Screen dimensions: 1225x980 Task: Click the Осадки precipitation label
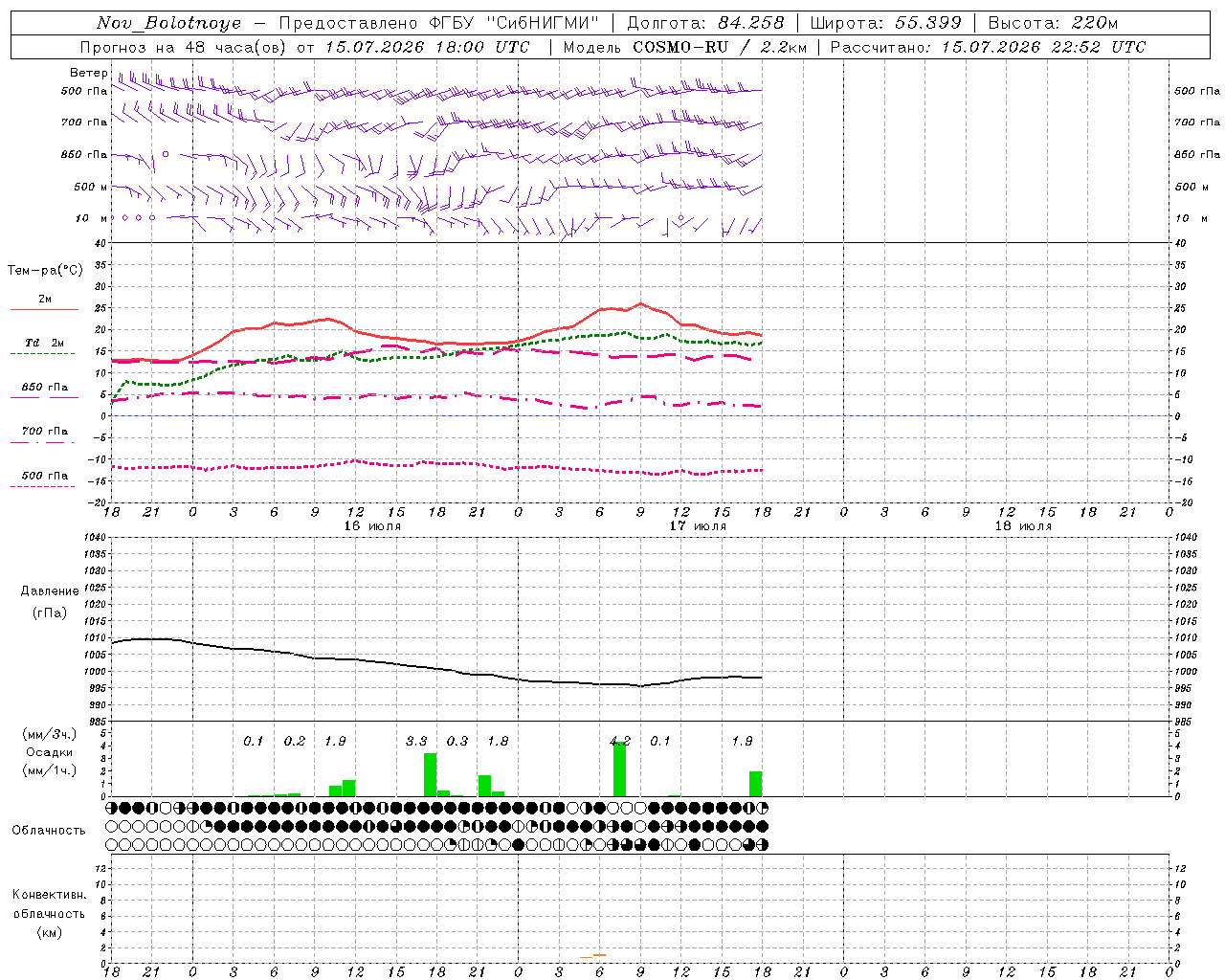point(50,752)
